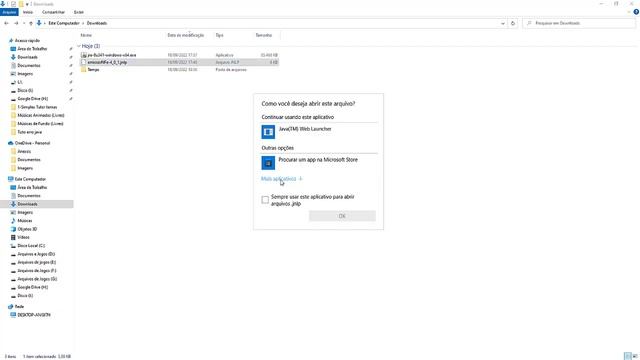Select 'Arquivos de Jogos (G:)' drive
This screenshot has width=640, height=360.
tap(37, 279)
